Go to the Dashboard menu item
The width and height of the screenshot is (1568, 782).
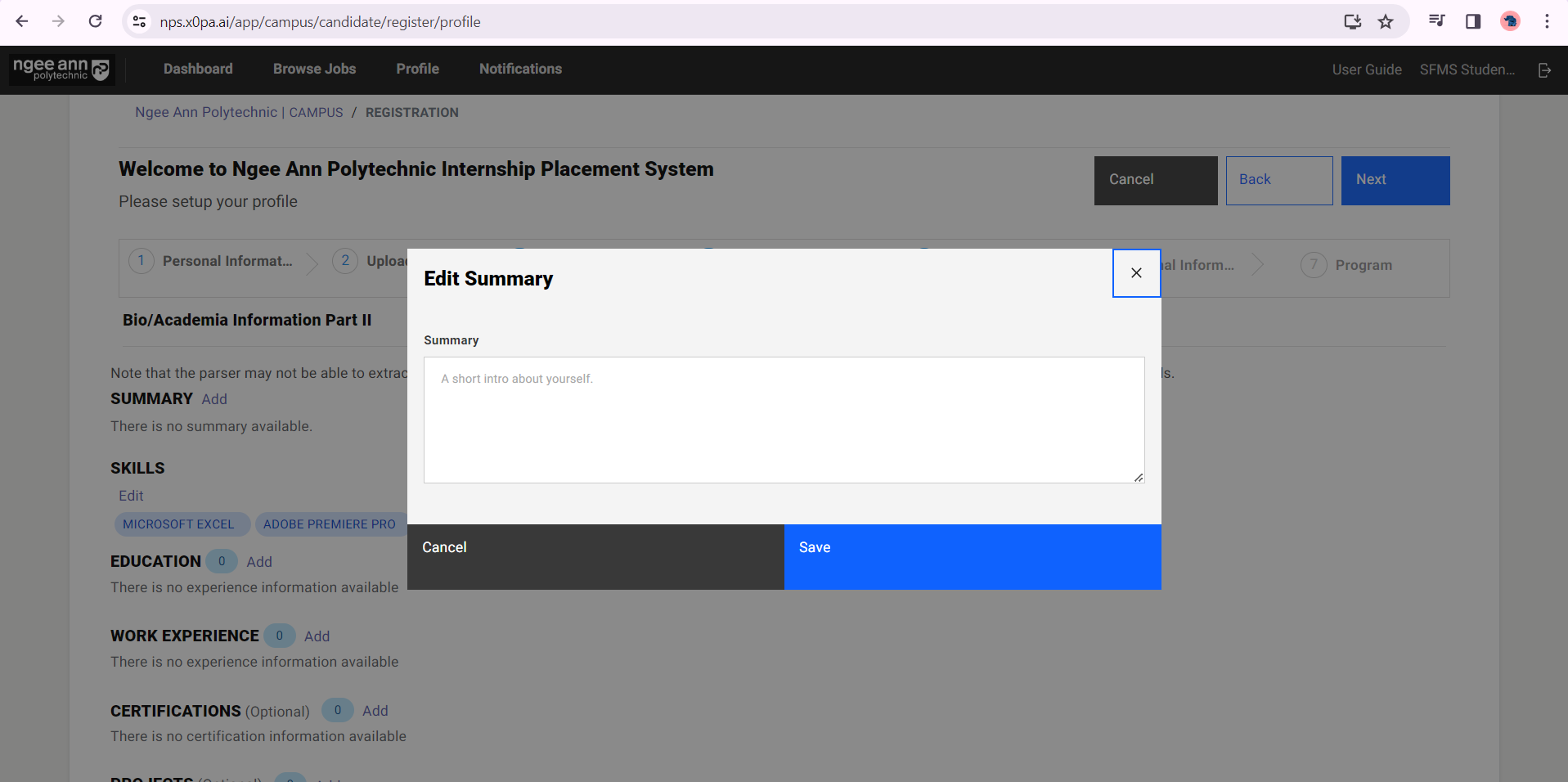coord(198,70)
